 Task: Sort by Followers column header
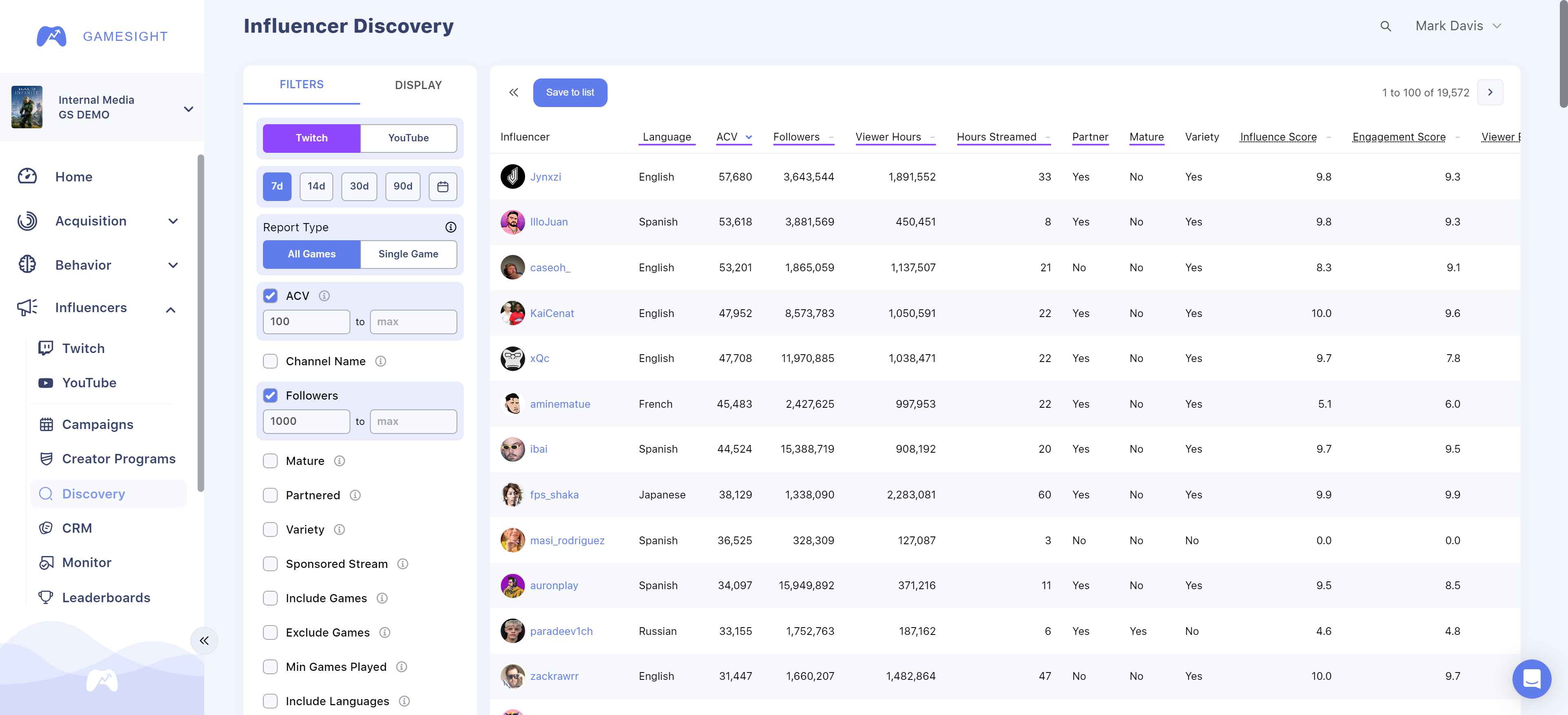click(x=803, y=137)
